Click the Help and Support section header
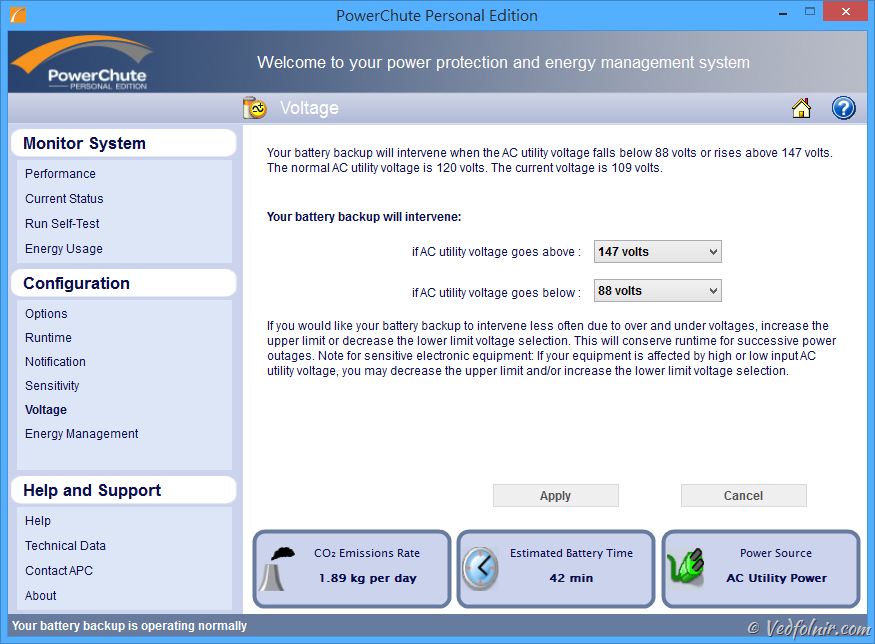 coord(124,491)
